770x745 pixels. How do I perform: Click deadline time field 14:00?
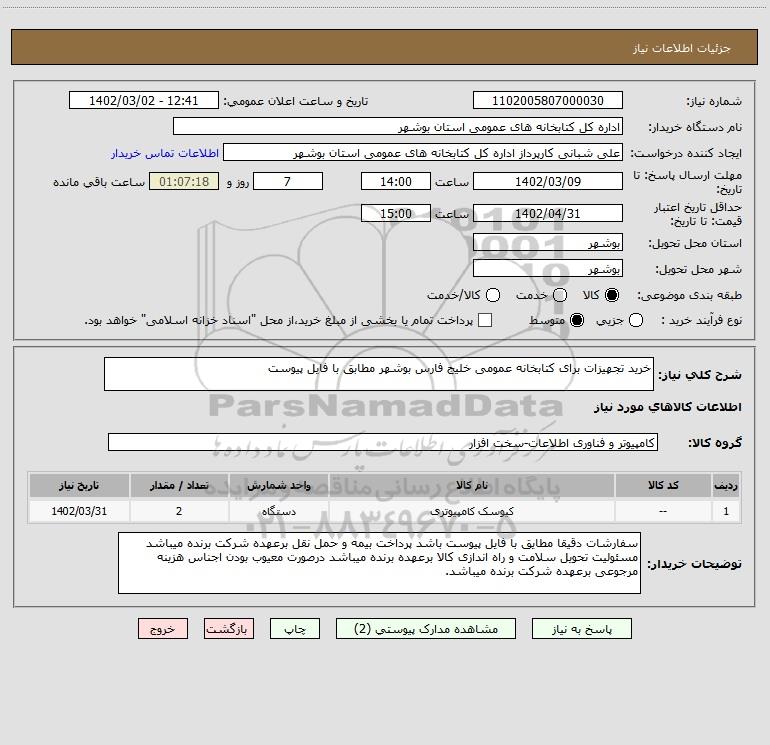(x=396, y=181)
